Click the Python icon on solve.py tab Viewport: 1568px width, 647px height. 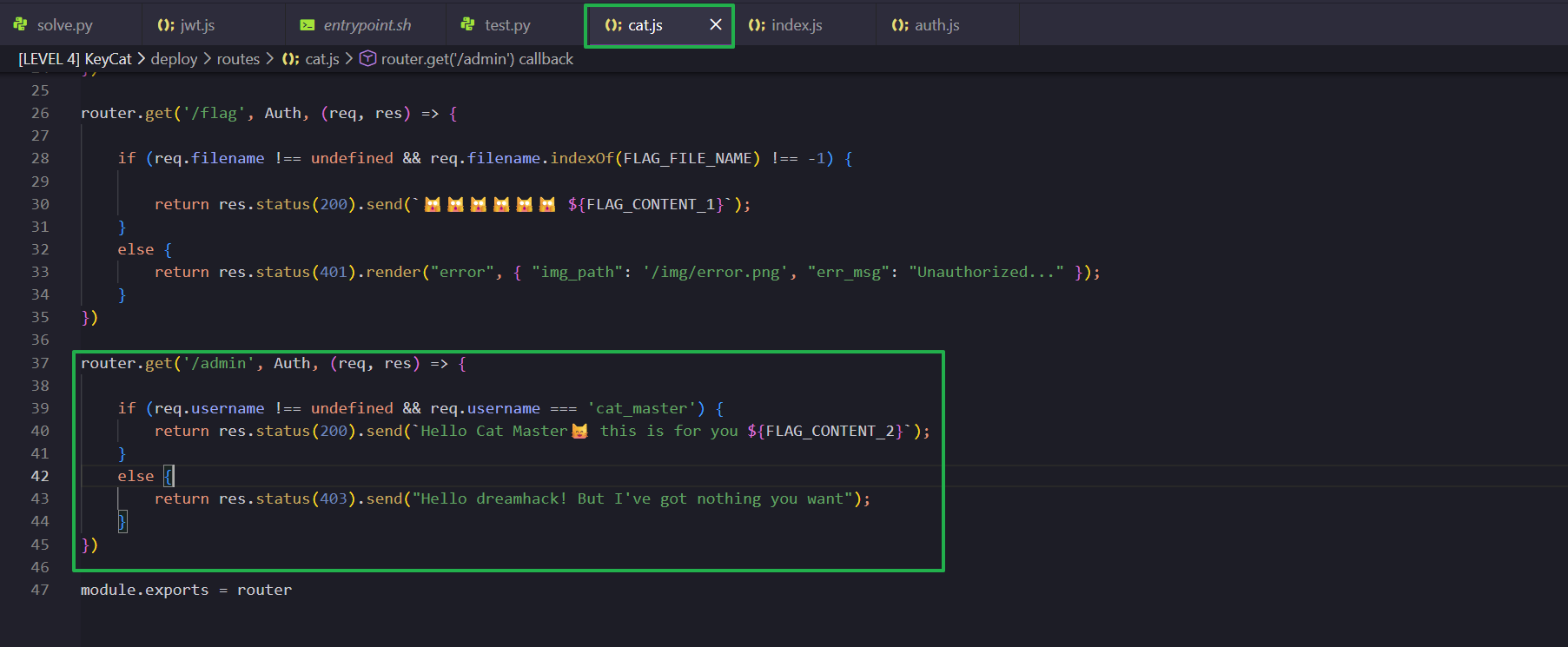click(20, 24)
